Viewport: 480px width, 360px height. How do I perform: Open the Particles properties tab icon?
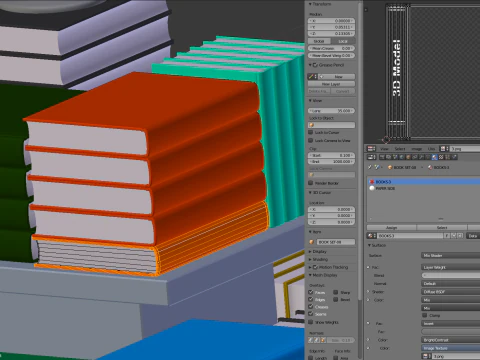[x=448, y=157]
